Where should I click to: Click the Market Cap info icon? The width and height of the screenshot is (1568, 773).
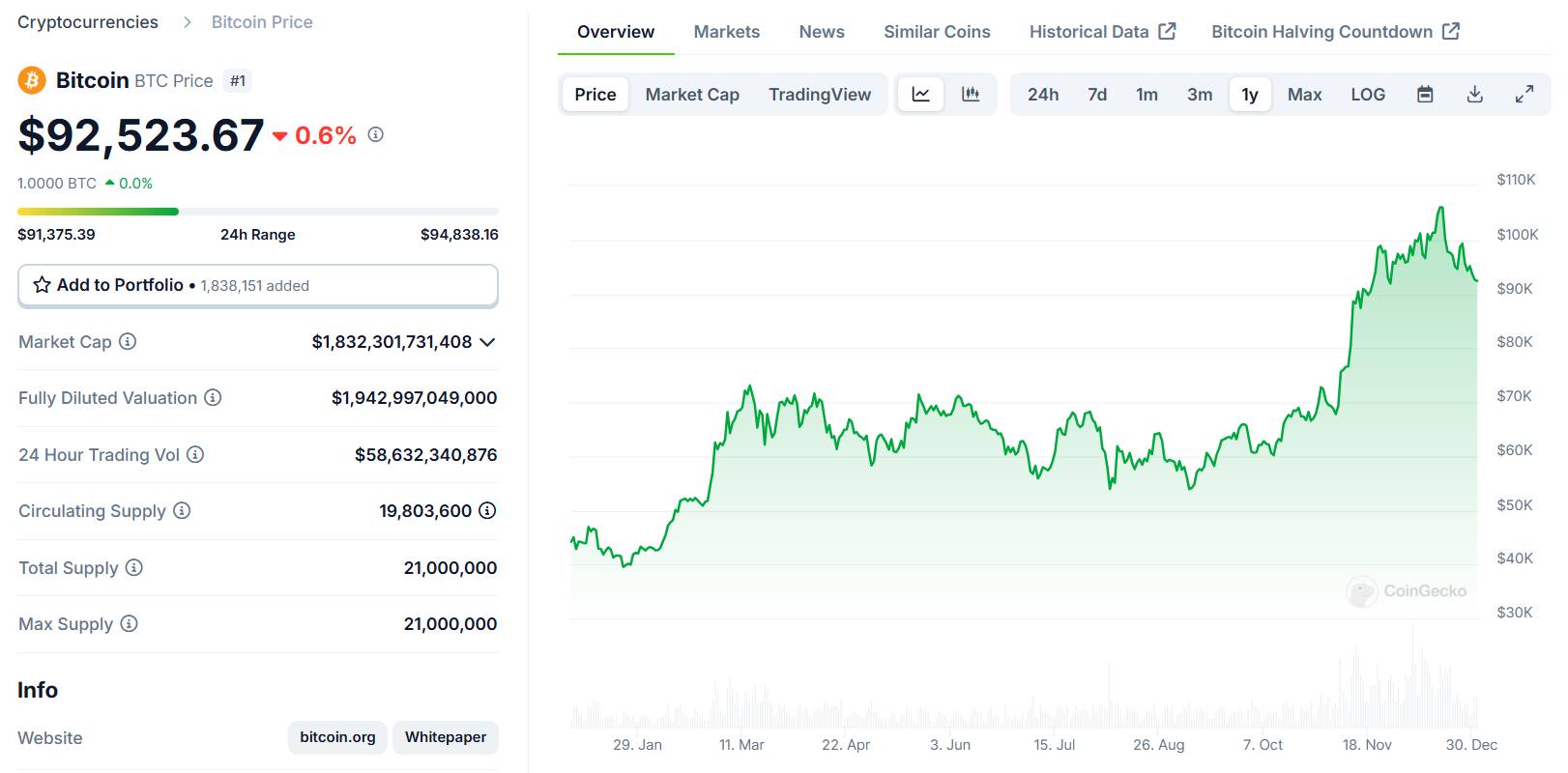(128, 341)
